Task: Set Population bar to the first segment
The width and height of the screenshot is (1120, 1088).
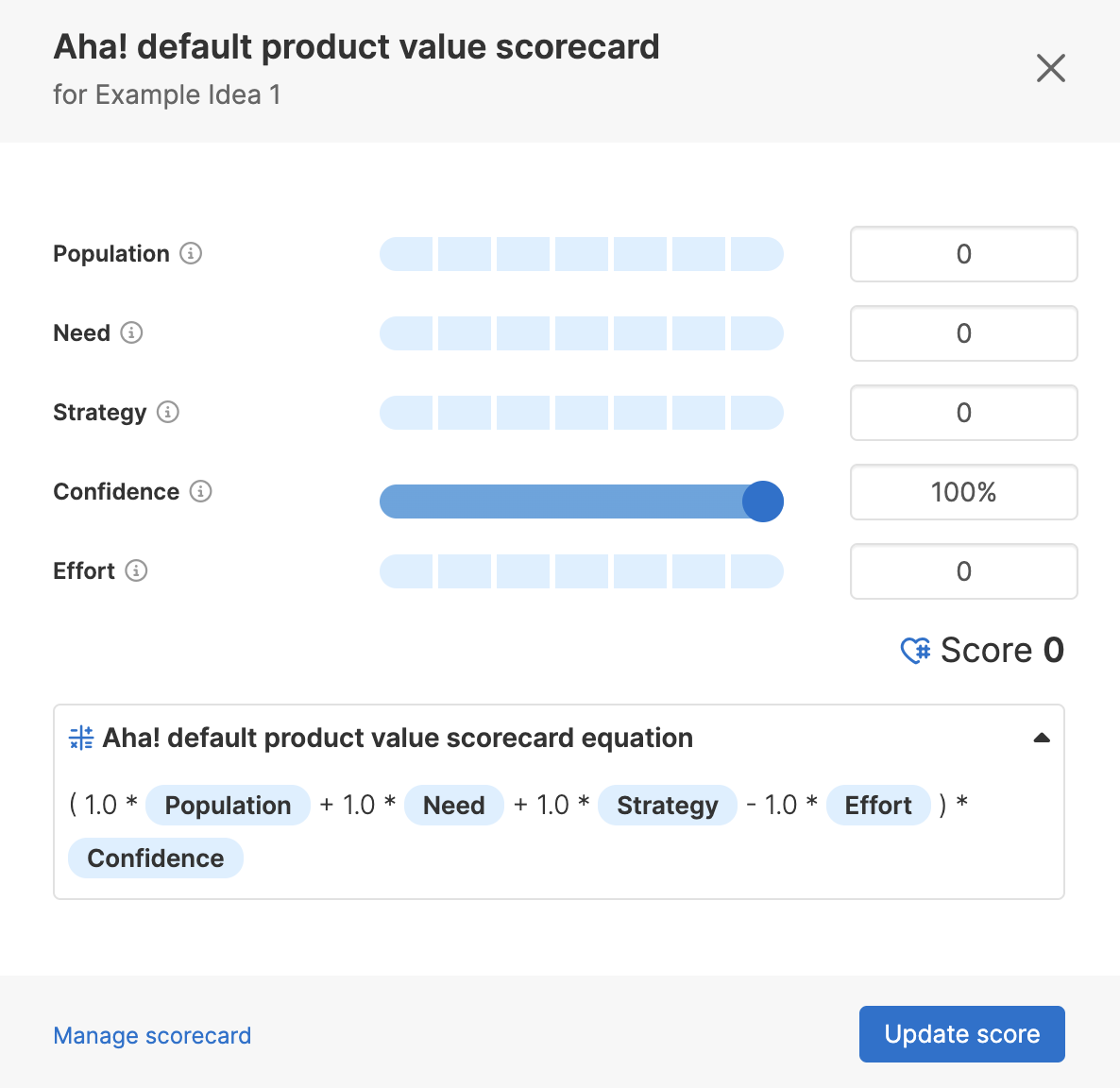Action: click(407, 254)
